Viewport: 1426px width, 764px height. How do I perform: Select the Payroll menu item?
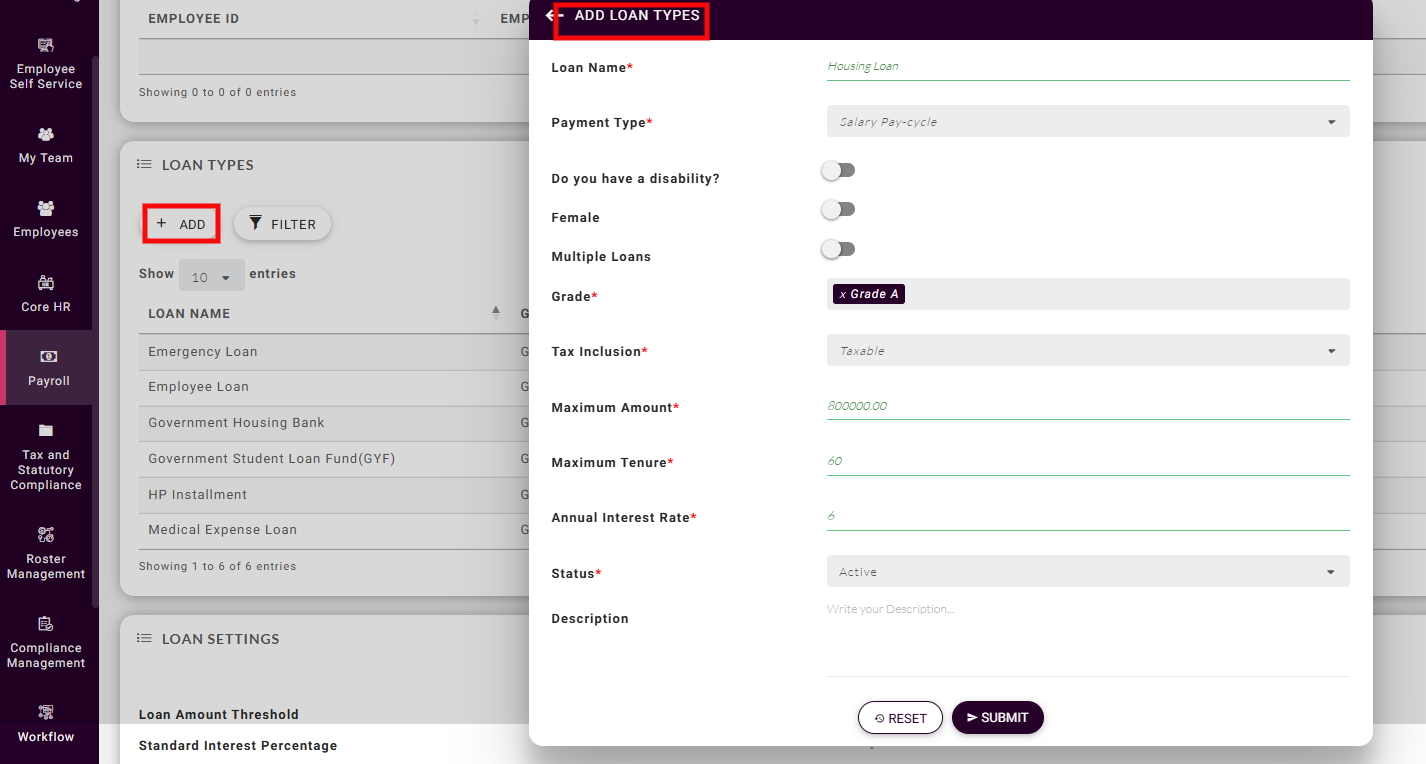48,367
